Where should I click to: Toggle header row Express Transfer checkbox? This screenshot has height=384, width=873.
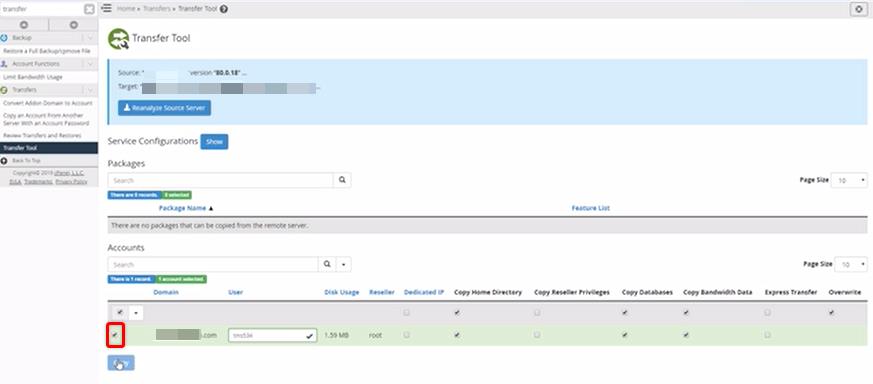pos(767,313)
